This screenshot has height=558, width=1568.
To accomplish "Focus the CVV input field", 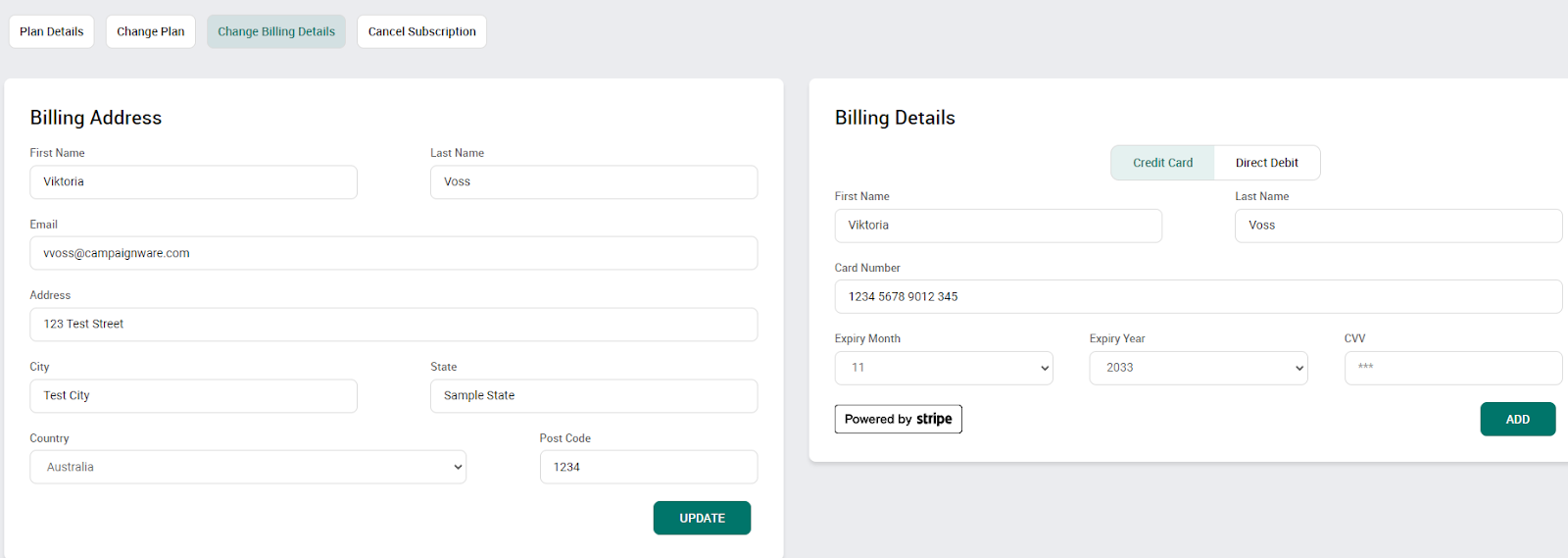I will click(x=1453, y=368).
